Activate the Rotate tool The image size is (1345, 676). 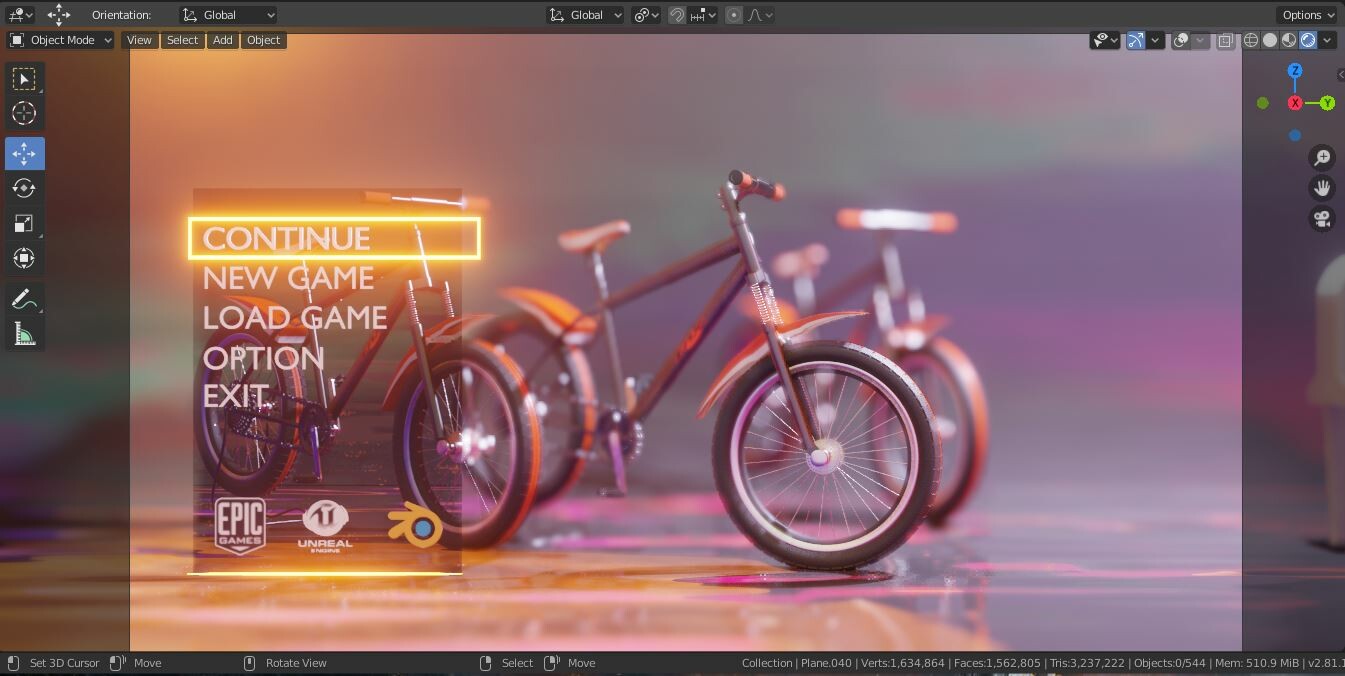coord(24,188)
